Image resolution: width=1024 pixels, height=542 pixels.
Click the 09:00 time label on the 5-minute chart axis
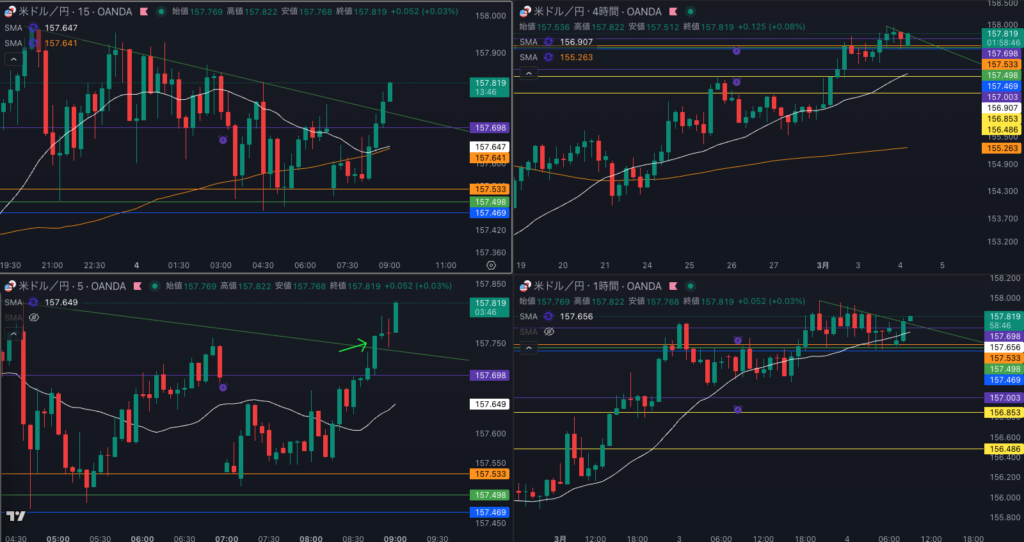point(395,538)
